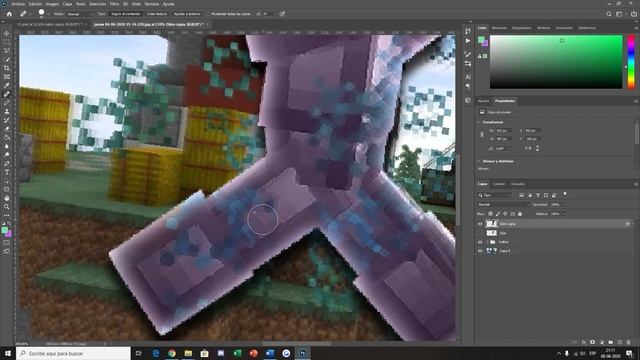Open the Relleno dropdown arrow
Image resolution: width=640 pixels, height=360 pixels.
[x=564, y=214]
